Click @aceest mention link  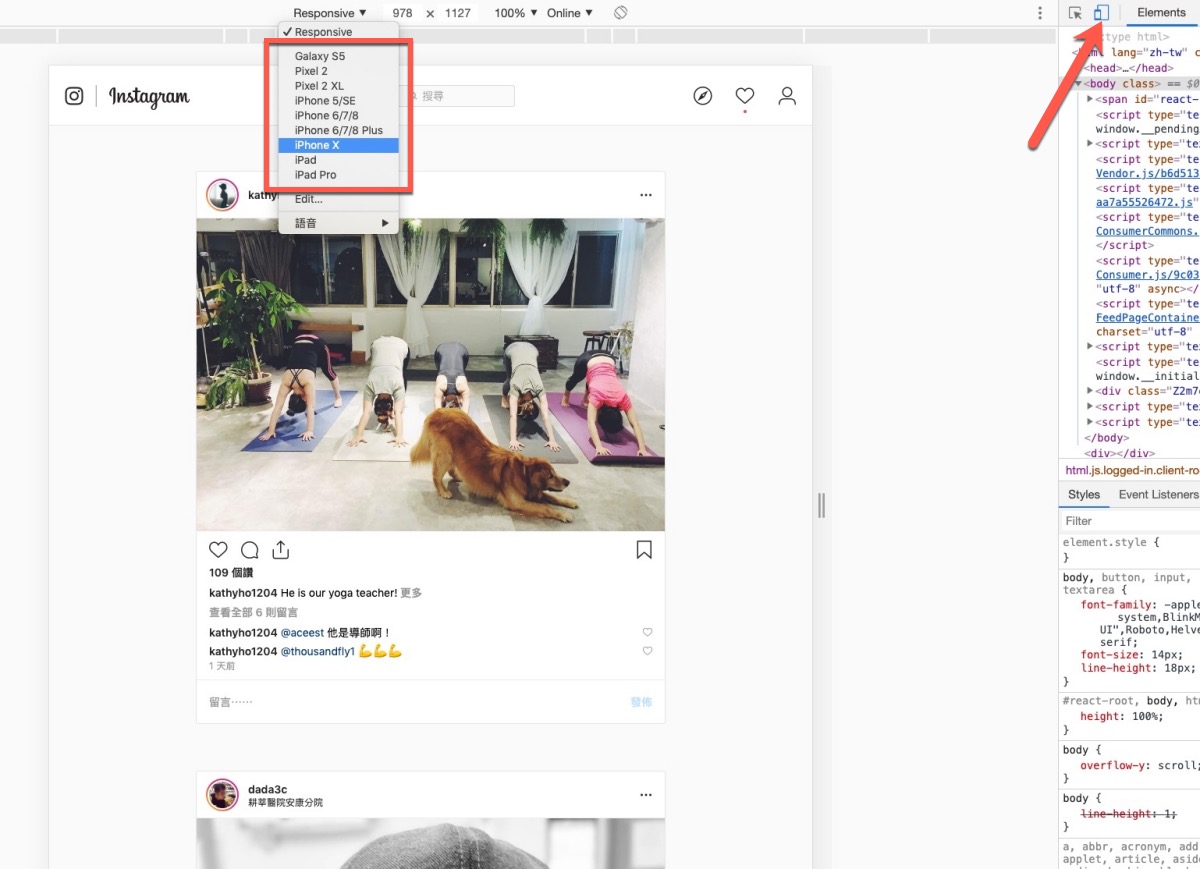pos(302,632)
